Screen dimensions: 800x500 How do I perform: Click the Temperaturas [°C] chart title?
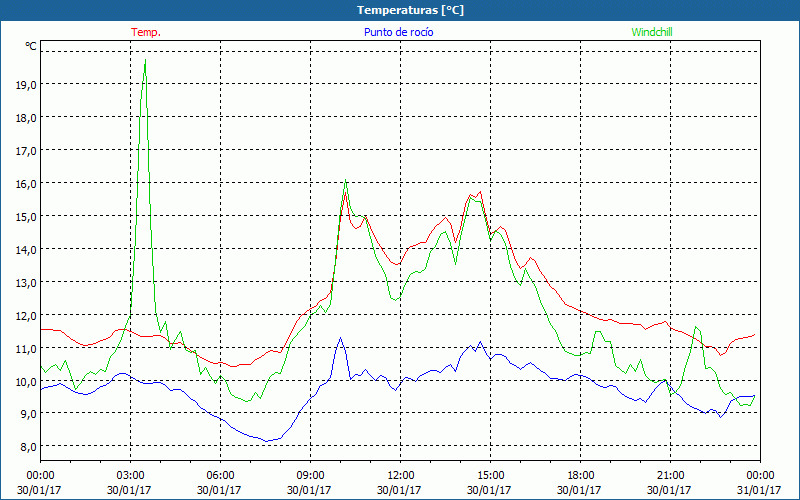[411, 10]
